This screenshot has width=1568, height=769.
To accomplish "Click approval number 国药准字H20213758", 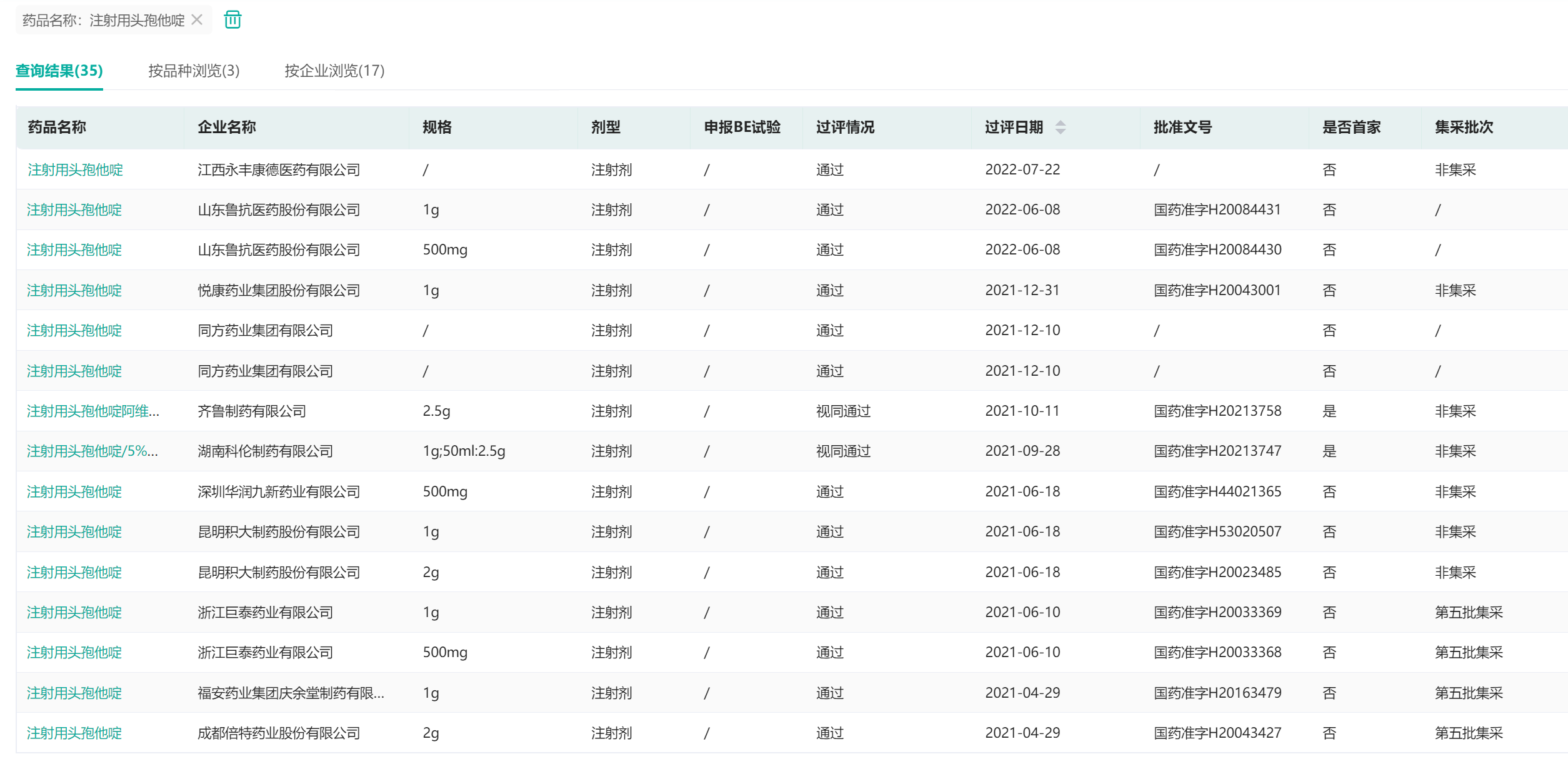I will click(1217, 411).
